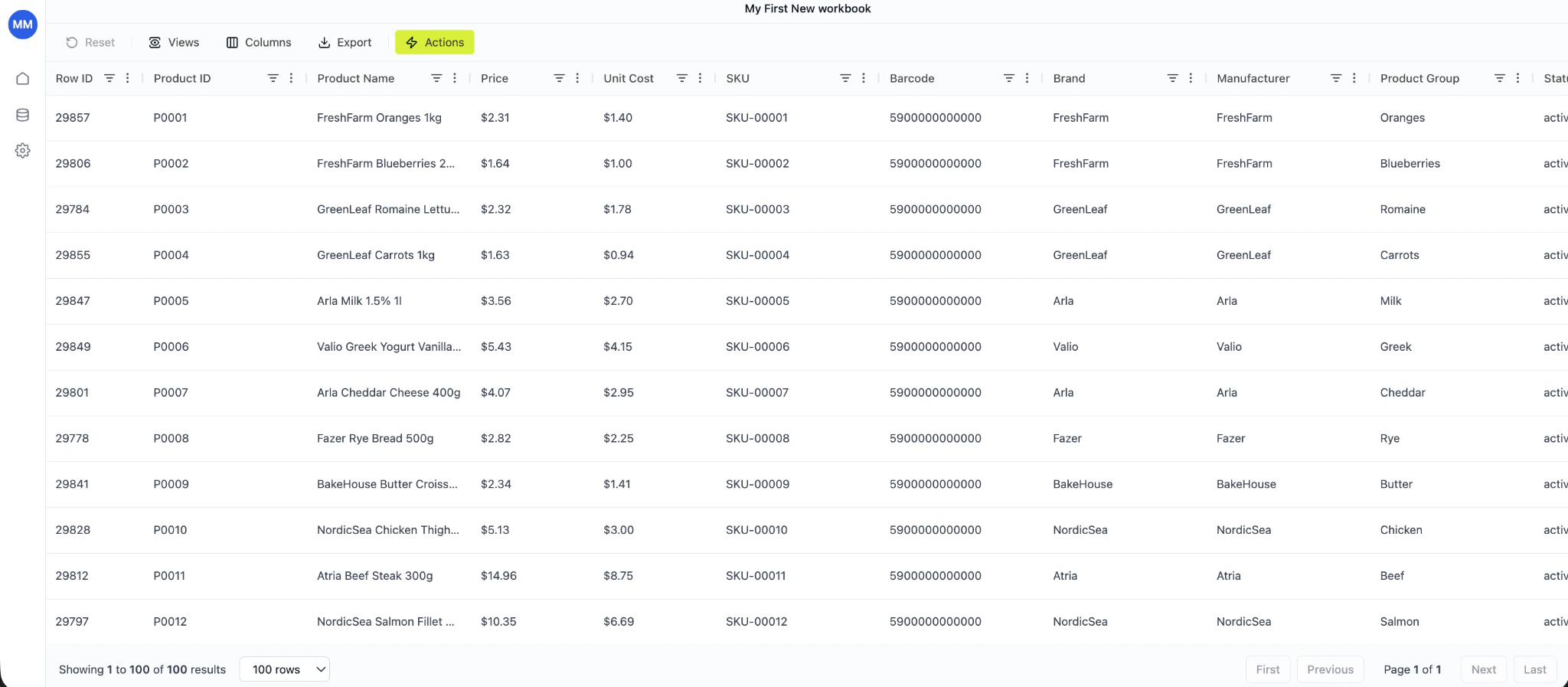Open filter icon for Unit Cost column
Image resolution: width=1568 pixels, height=687 pixels.
pos(681,78)
